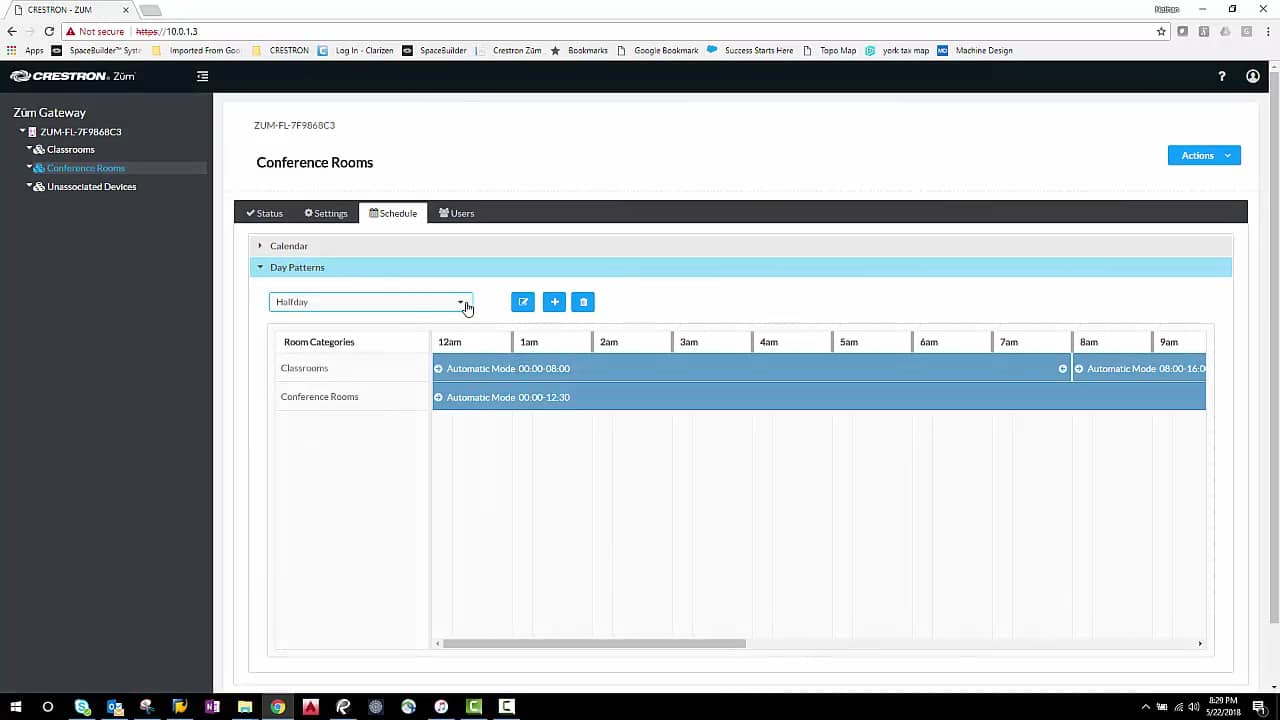Open the Apps bookmarks shortcut
Screen dimensions: 1280x720
(x=26, y=50)
